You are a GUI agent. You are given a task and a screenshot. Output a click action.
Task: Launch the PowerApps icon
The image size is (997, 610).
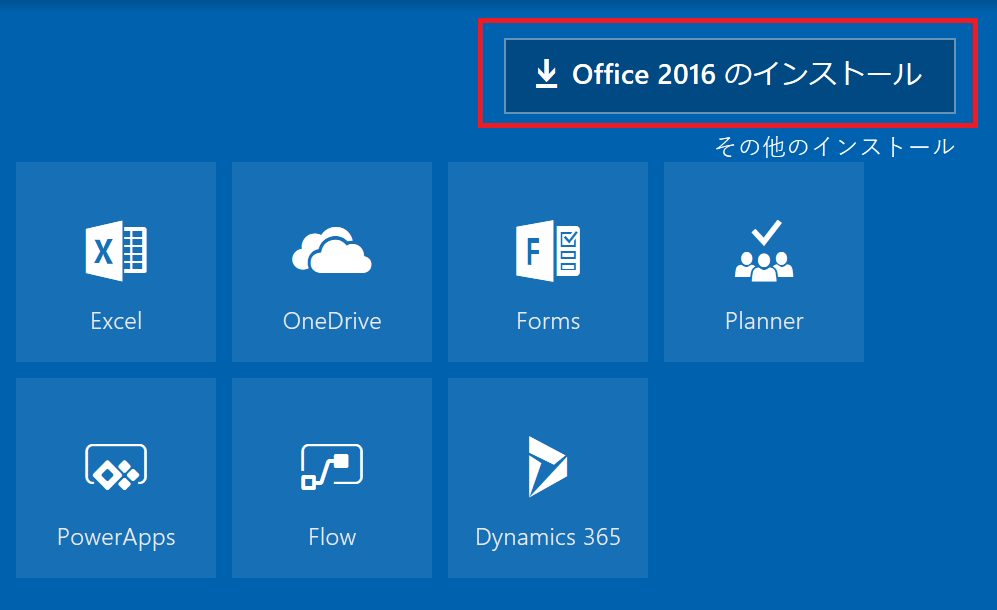click(116, 466)
